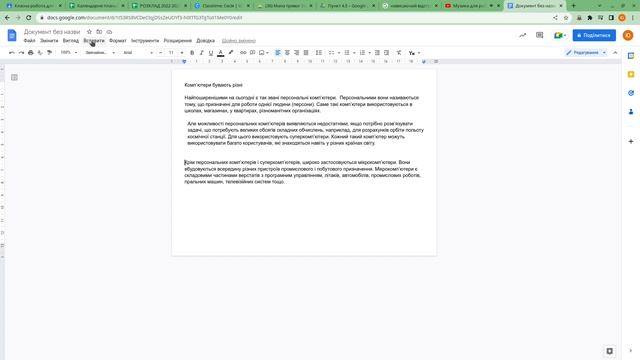Select the Paint format roller tool

(49, 53)
